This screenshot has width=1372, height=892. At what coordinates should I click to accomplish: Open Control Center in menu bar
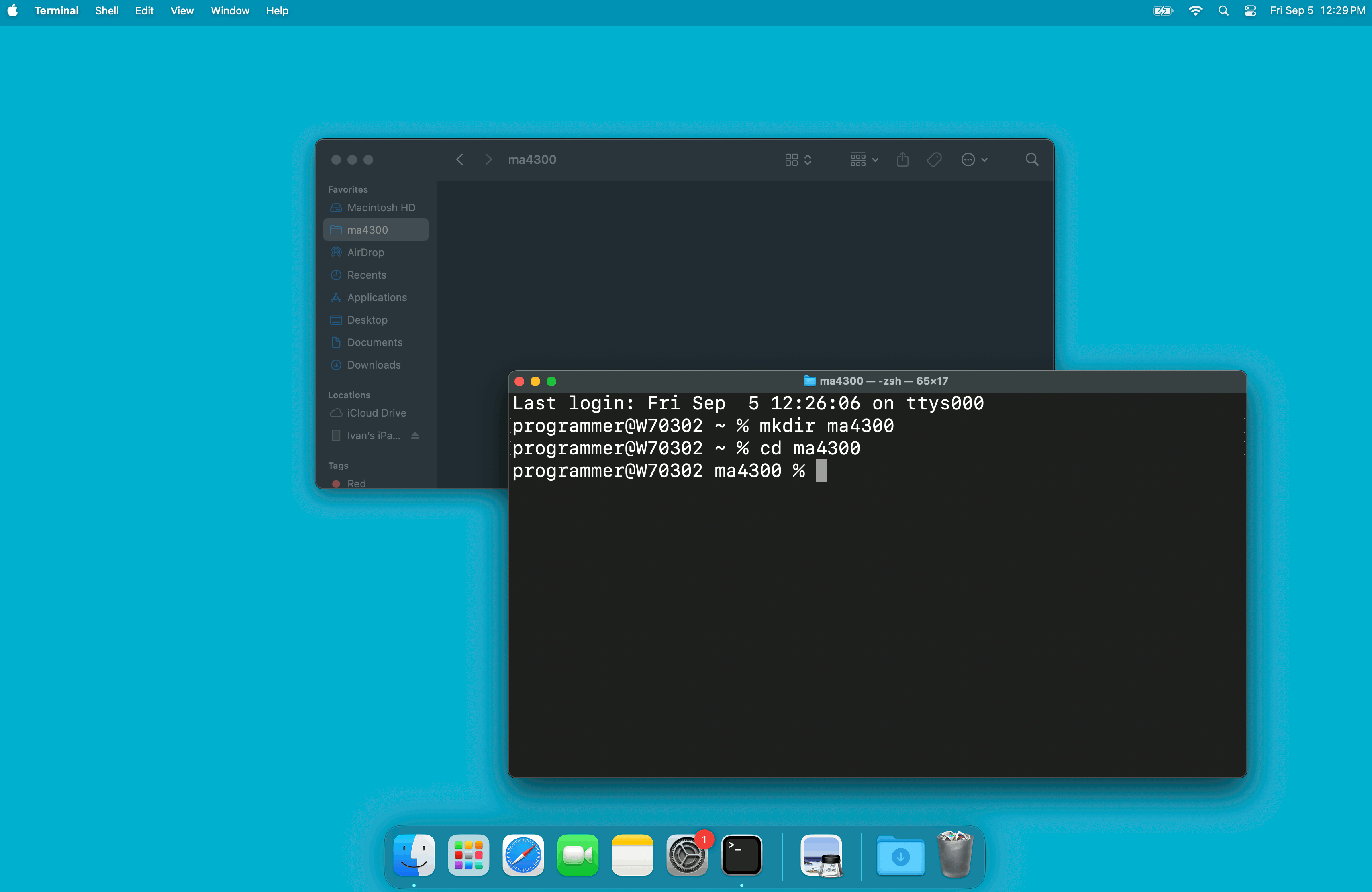[x=1250, y=10]
